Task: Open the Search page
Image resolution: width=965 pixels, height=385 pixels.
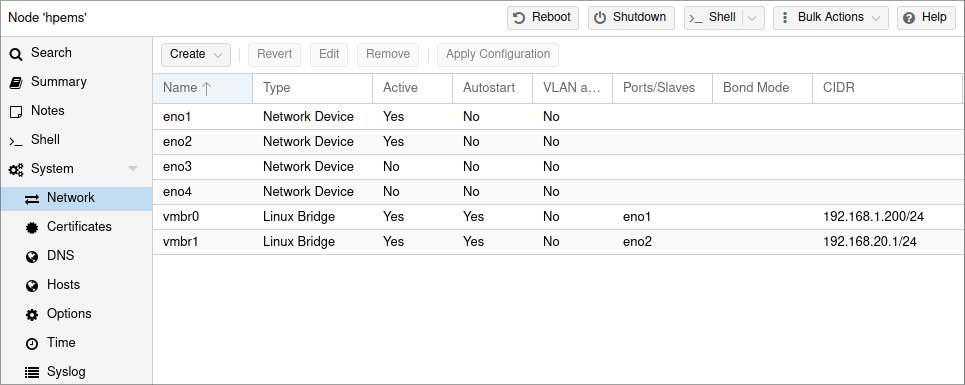Action: click(x=76, y=53)
